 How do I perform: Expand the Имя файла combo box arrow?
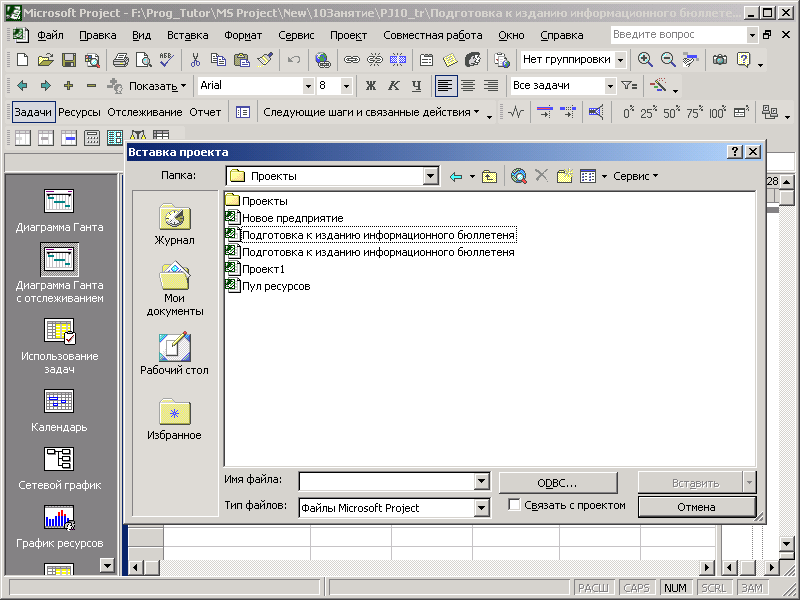[481, 481]
